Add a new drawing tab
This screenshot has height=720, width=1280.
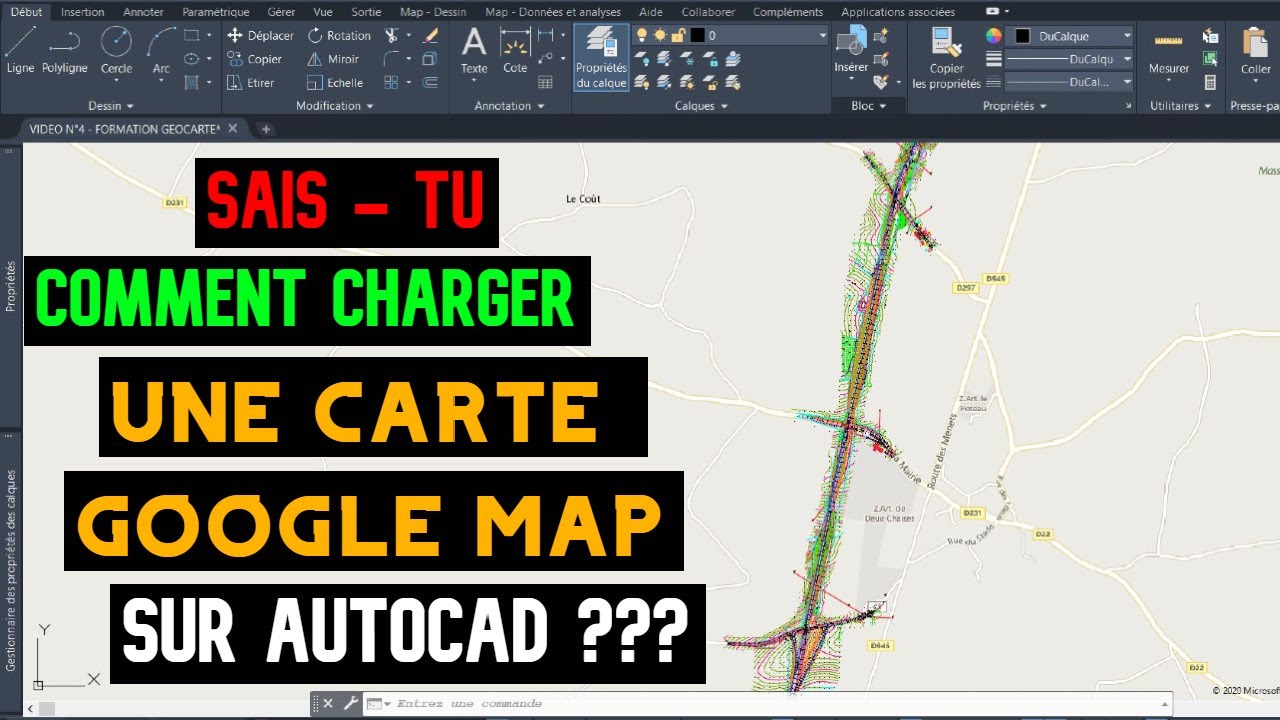click(x=265, y=129)
